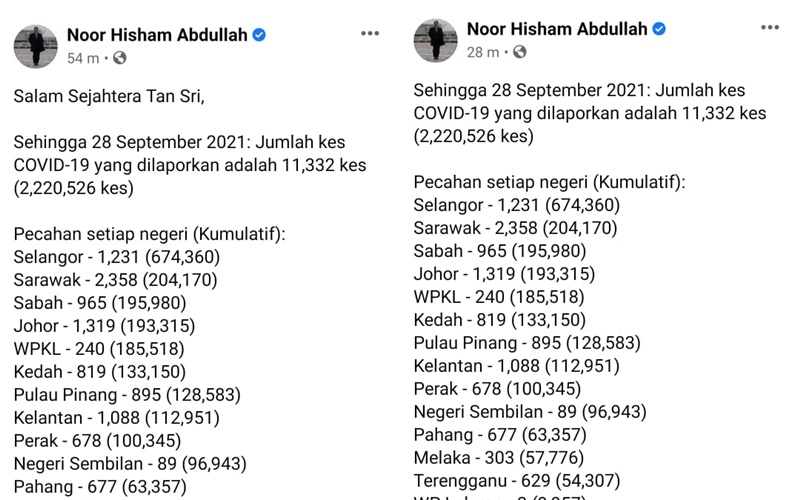Click the public globe icon beside 54 m
Screen dimensions: 800x500
click(120, 58)
